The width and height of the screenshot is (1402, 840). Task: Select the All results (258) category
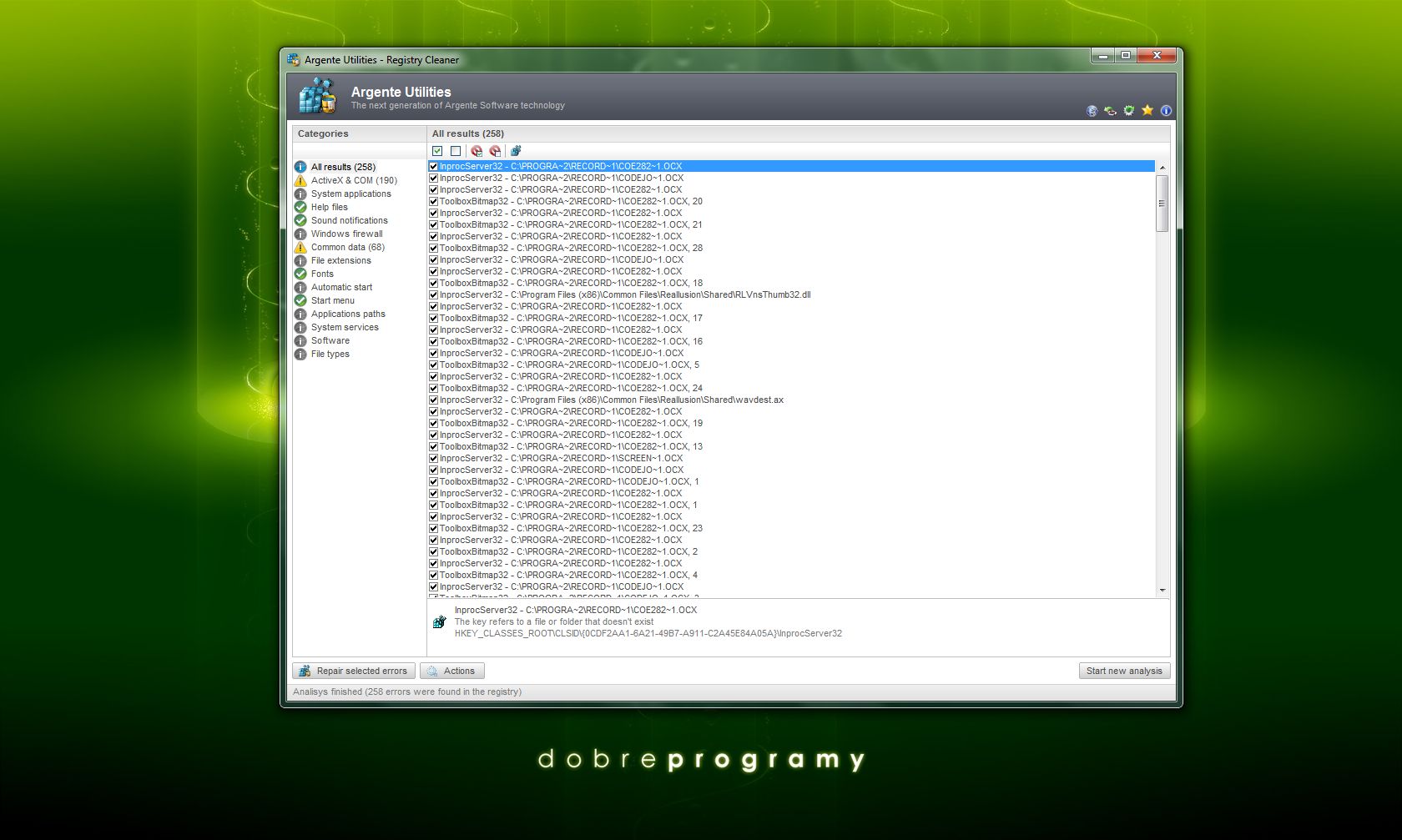click(x=343, y=167)
